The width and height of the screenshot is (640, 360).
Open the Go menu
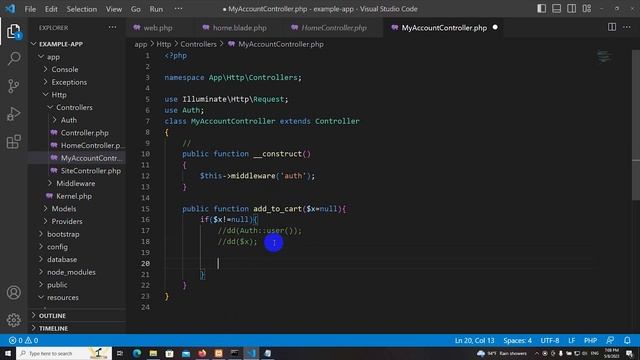[136, 9]
